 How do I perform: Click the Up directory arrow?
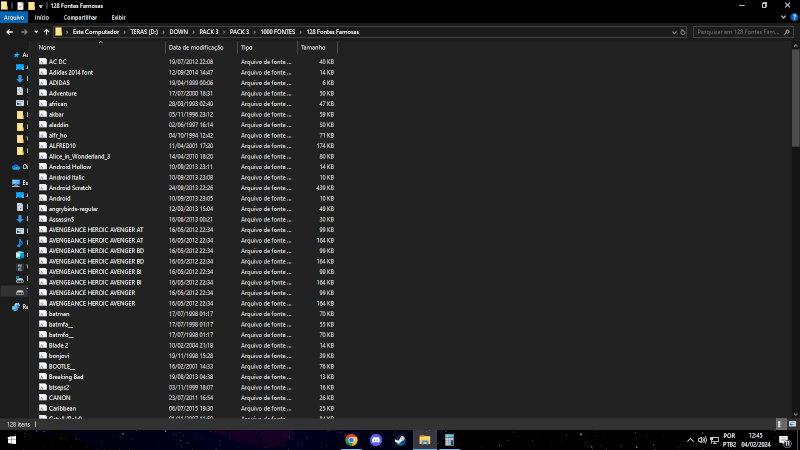(x=46, y=32)
